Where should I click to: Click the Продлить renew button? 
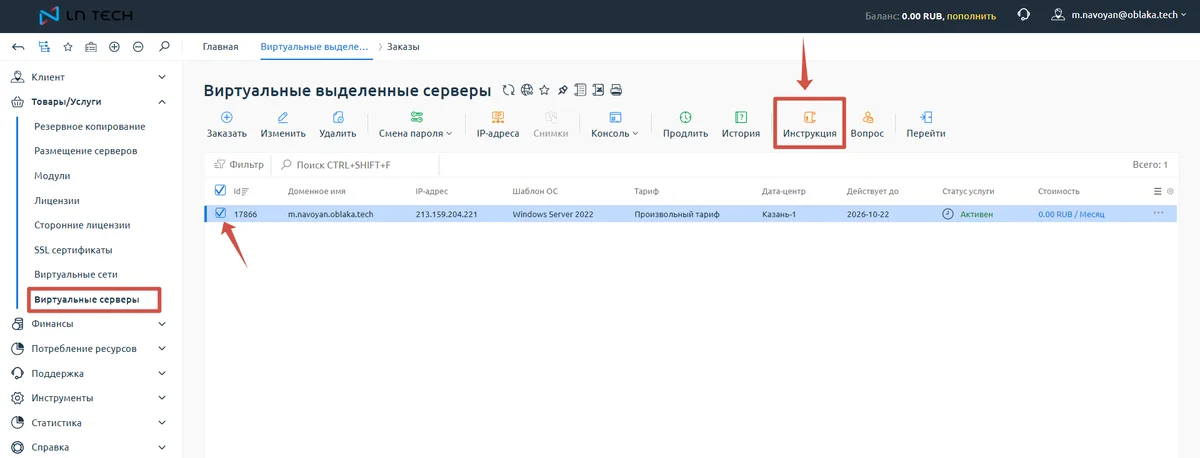pyautogui.click(x=685, y=124)
